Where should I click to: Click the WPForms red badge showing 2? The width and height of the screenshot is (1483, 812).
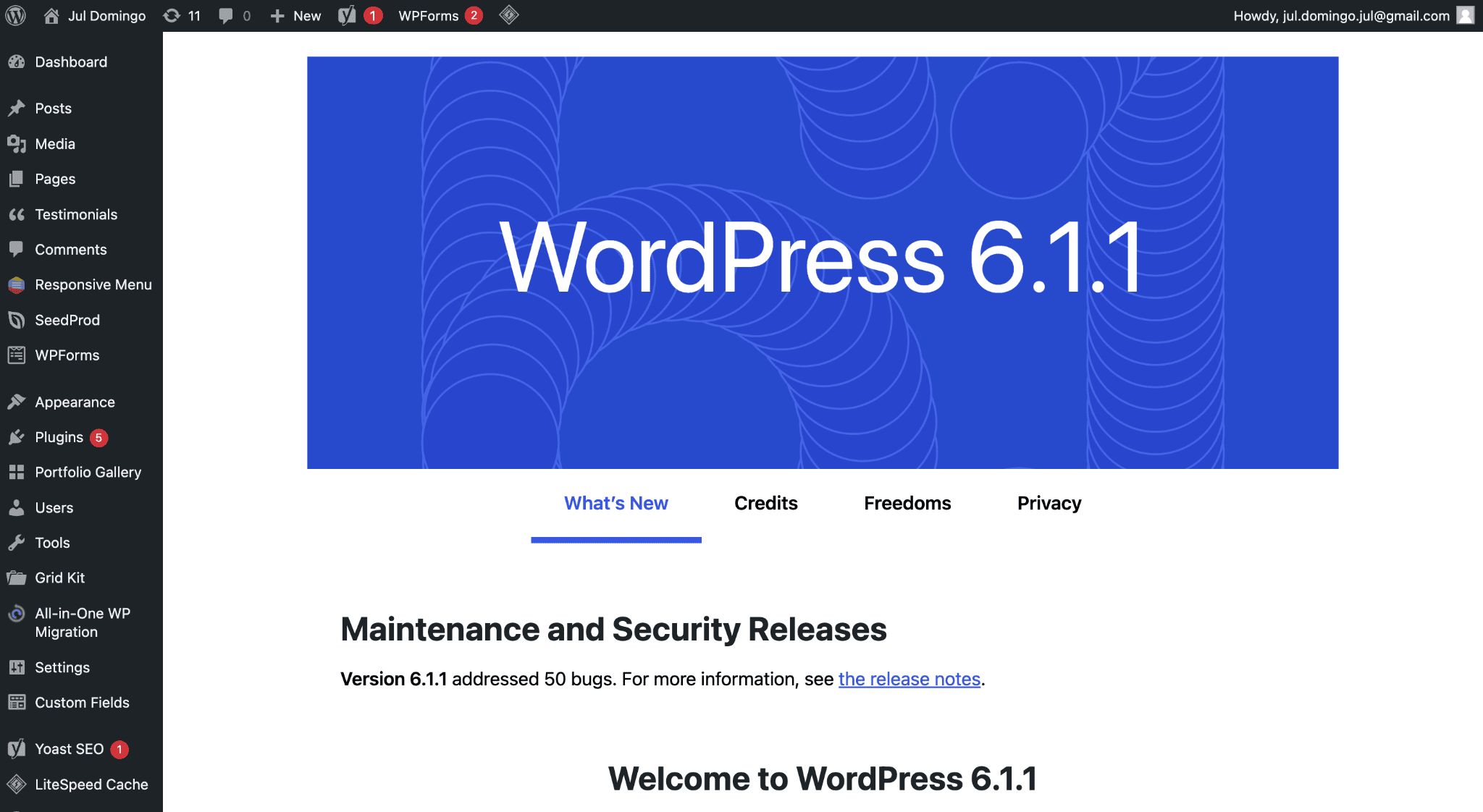pyautogui.click(x=474, y=15)
